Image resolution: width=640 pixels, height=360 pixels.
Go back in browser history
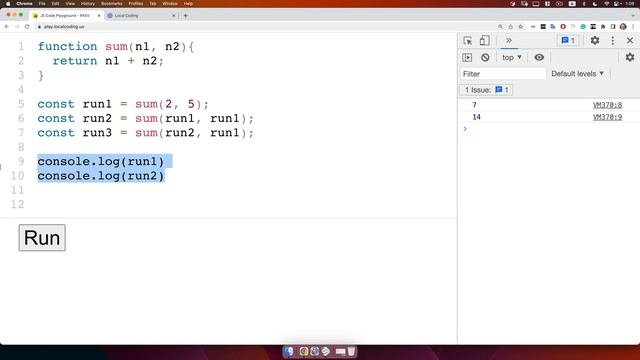click(x=7, y=27)
